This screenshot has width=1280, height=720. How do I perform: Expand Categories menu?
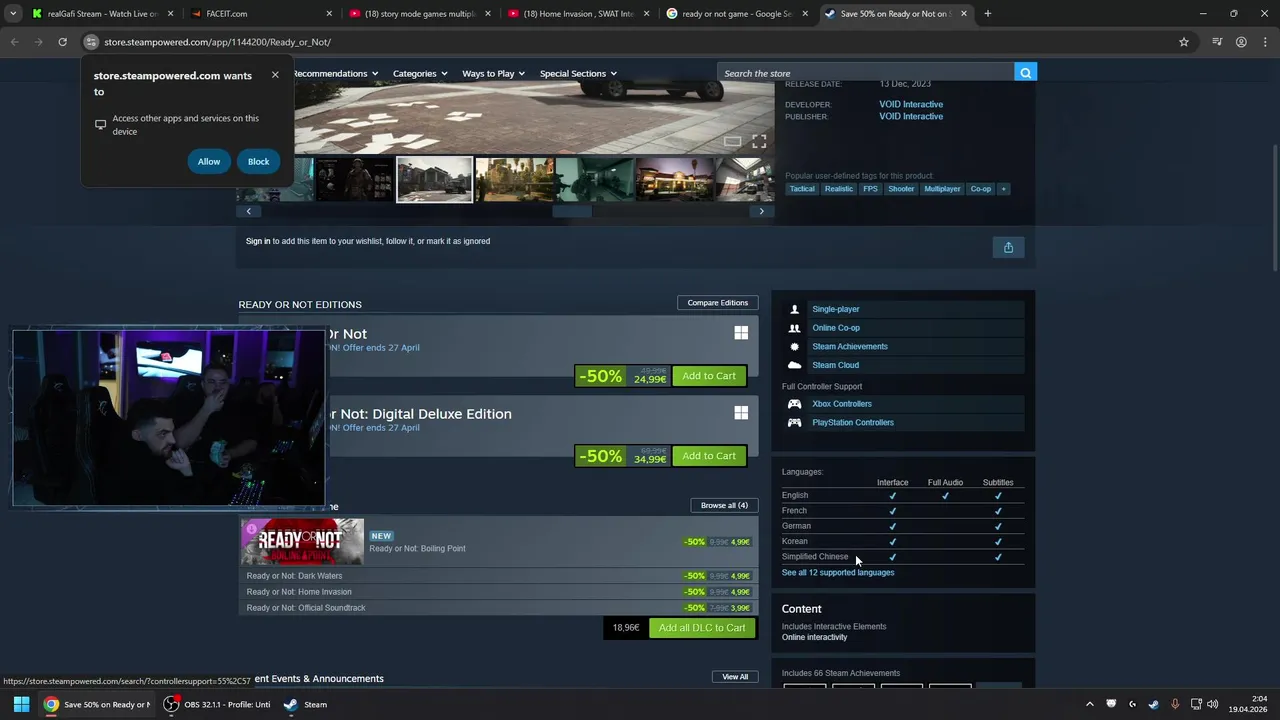coord(420,73)
